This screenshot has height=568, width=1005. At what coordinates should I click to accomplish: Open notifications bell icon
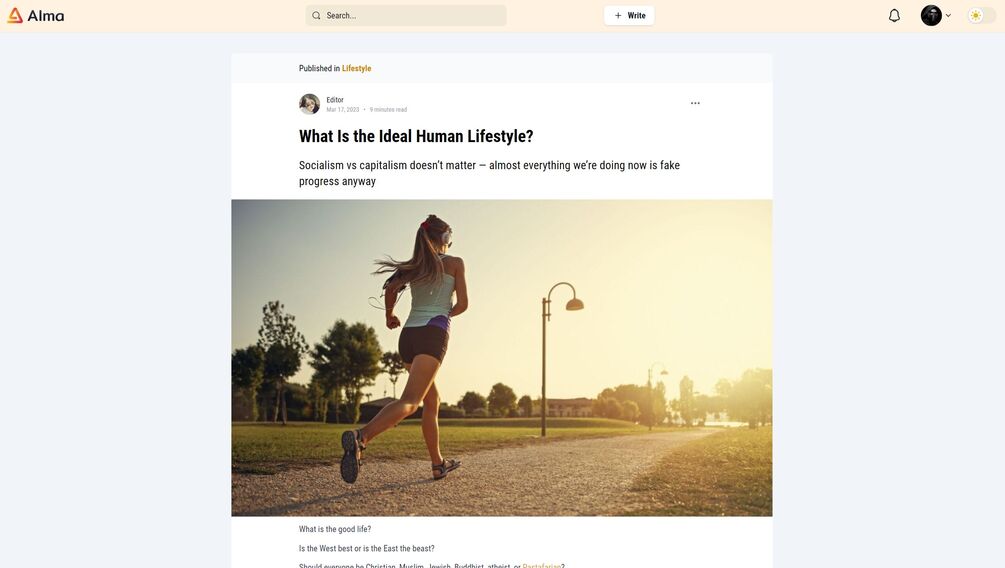894,15
